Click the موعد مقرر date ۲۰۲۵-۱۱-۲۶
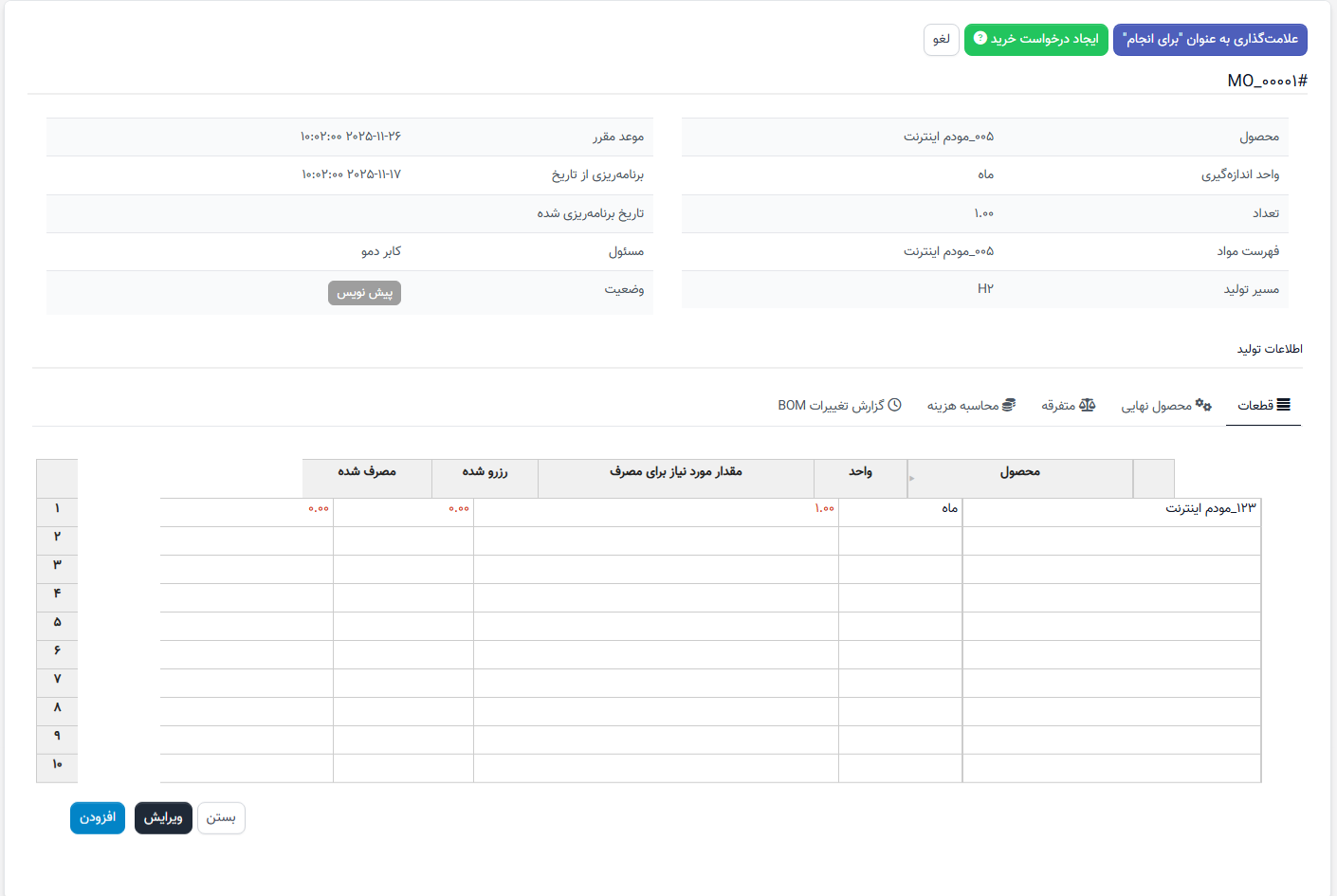The width and height of the screenshot is (1337, 896). pos(351,137)
